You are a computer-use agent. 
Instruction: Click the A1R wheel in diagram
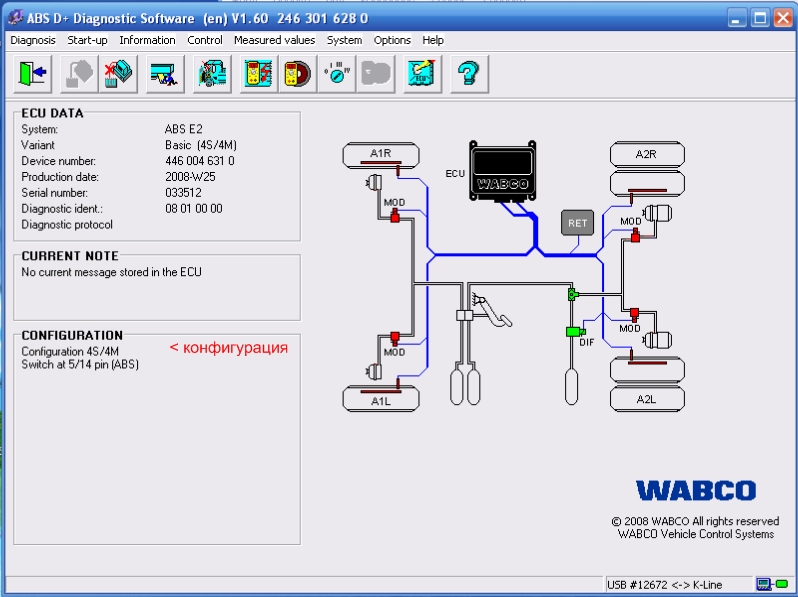coord(381,155)
